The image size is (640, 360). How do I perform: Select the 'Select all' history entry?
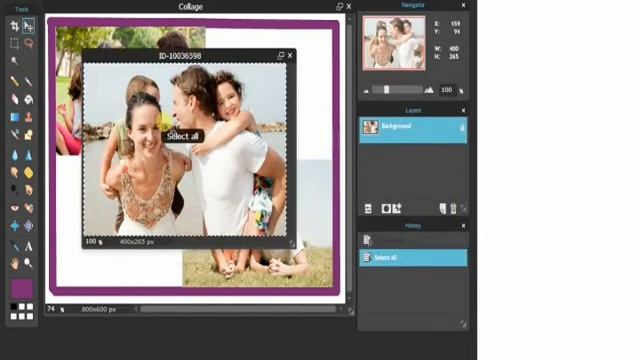point(413,258)
